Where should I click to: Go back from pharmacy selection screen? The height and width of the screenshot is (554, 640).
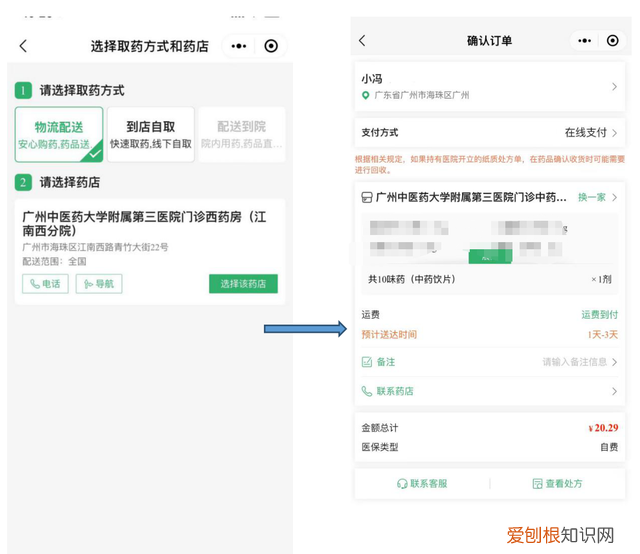[x=23, y=46]
